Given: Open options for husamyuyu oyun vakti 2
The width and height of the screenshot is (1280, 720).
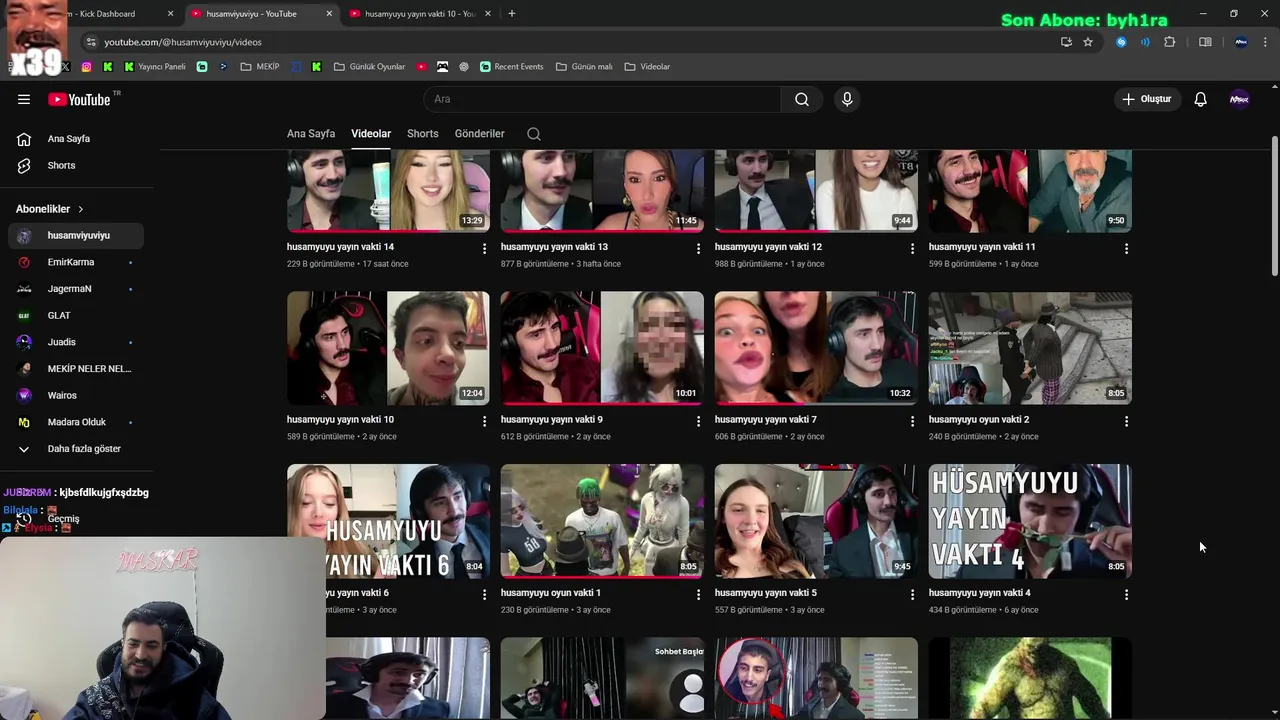Looking at the screenshot, I should (x=1126, y=421).
